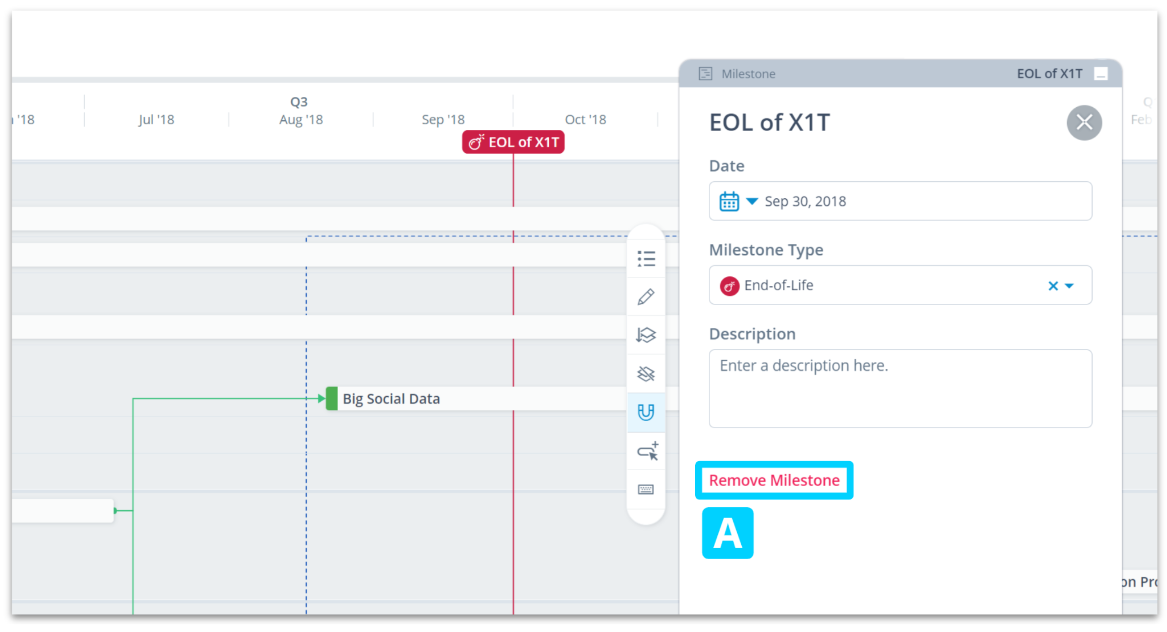Select the magnet snapping tool
This screenshot has width=1167, height=632.
[646, 412]
